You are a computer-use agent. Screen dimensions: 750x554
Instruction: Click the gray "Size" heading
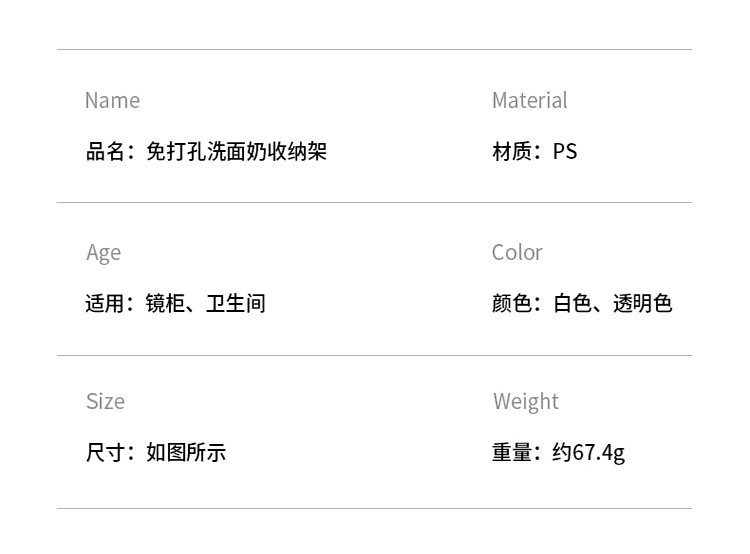pyautogui.click(x=105, y=402)
